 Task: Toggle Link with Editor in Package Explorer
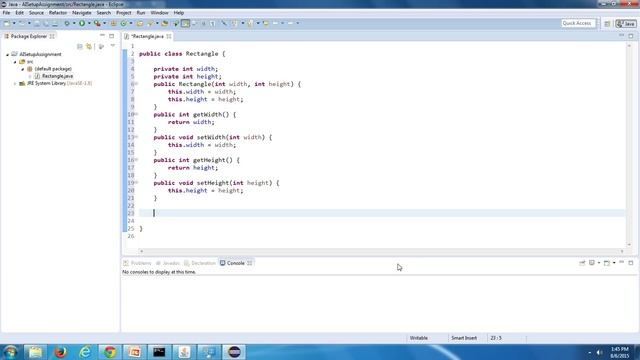pos(89,47)
